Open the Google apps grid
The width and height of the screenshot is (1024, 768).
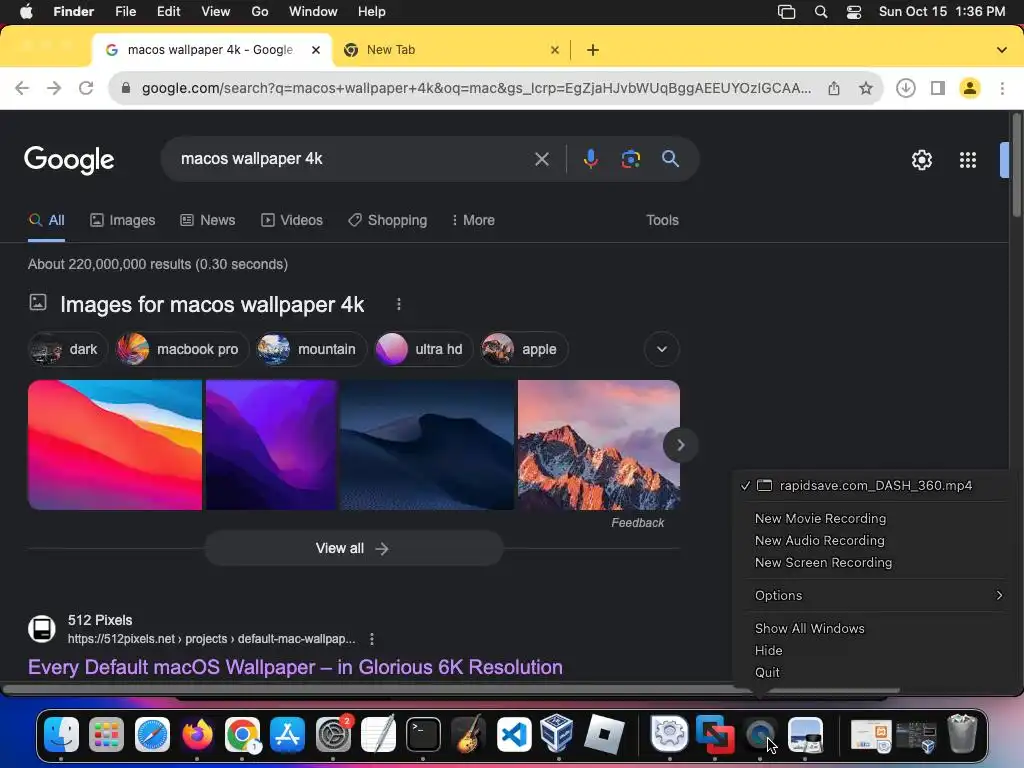click(x=968, y=160)
